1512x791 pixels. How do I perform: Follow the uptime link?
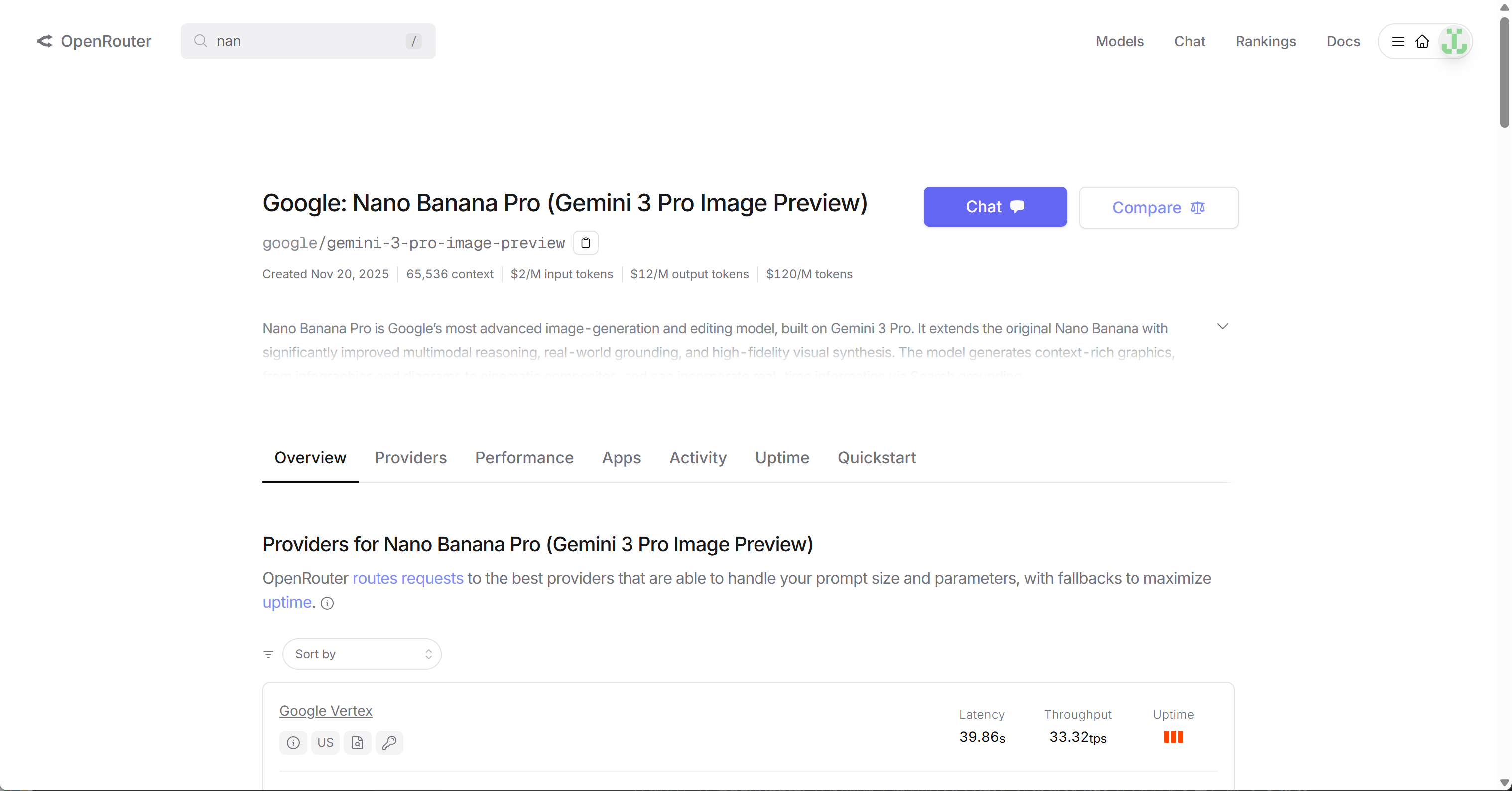pos(286,602)
